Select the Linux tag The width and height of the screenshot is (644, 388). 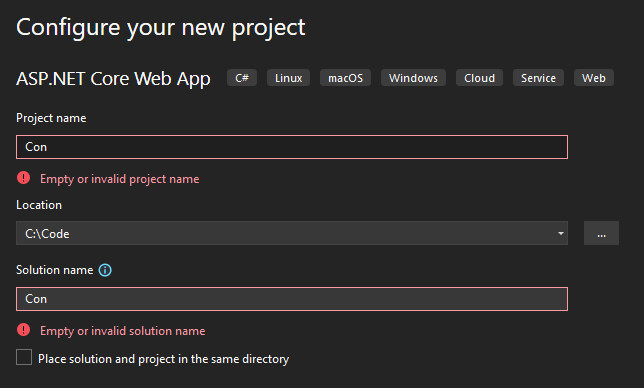pyautogui.click(x=288, y=78)
